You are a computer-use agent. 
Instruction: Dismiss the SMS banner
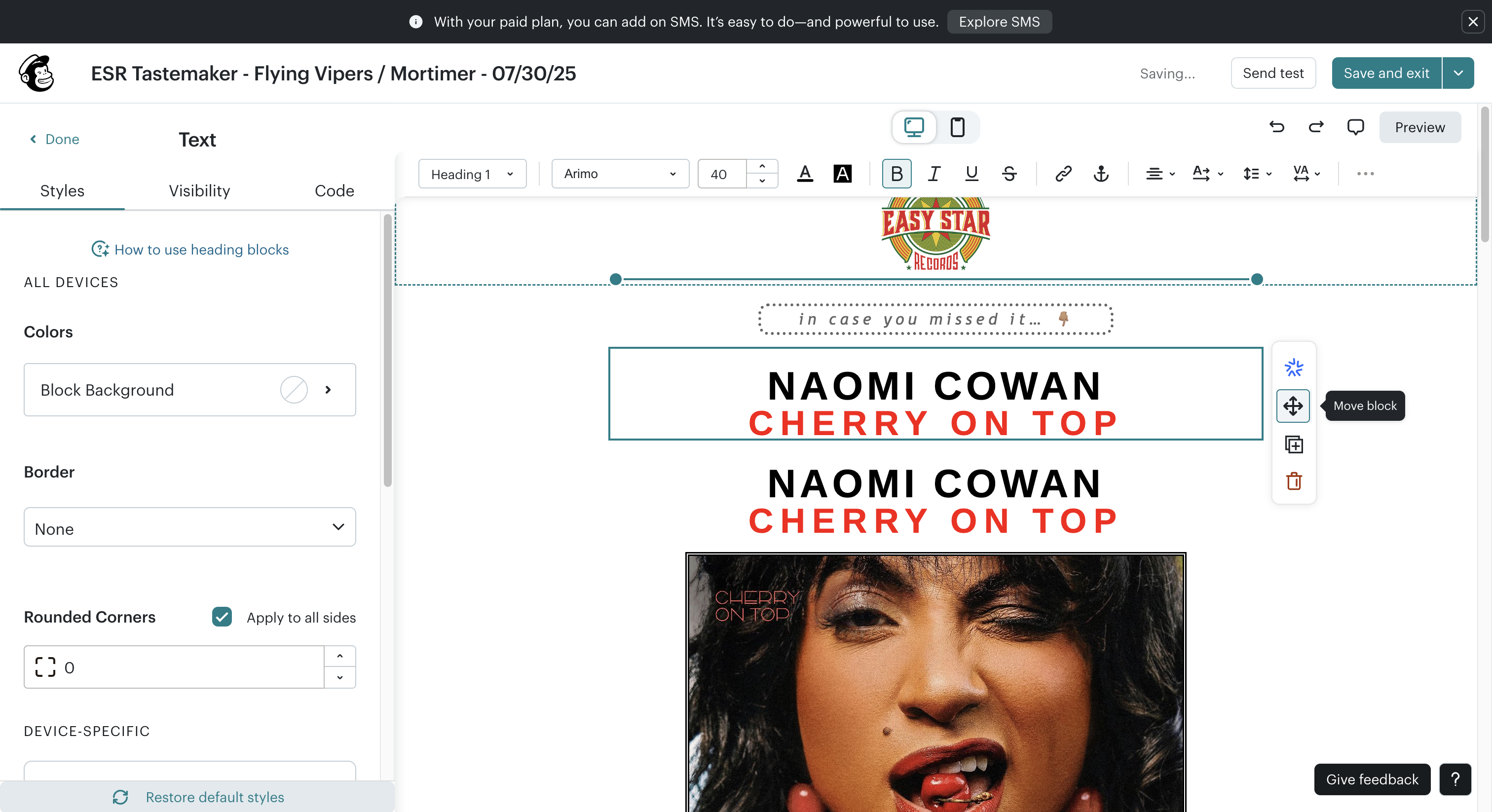[x=1473, y=22]
